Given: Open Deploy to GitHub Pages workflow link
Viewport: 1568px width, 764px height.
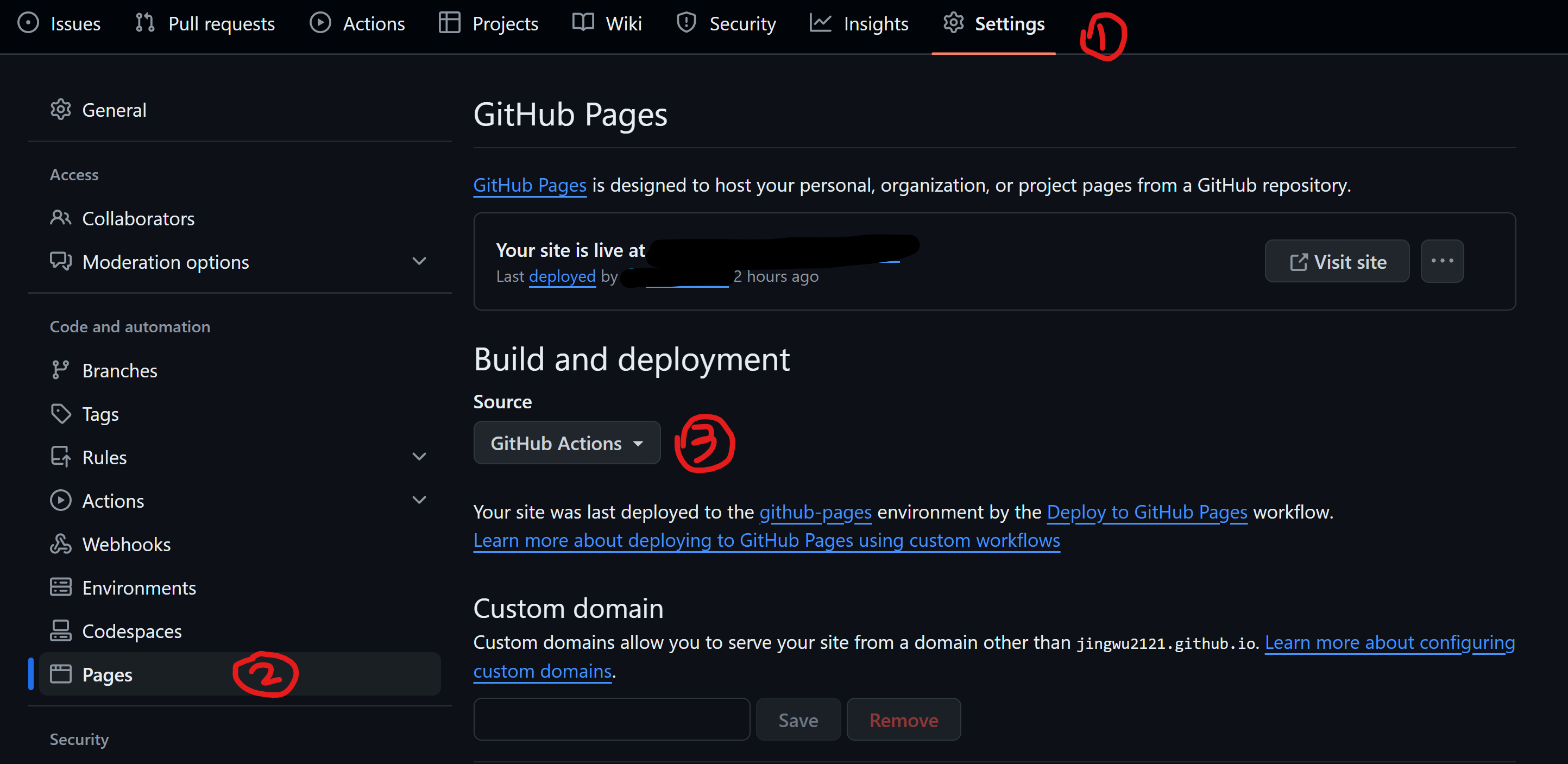Looking at the screenshot, I should (x=1147, y=512).
